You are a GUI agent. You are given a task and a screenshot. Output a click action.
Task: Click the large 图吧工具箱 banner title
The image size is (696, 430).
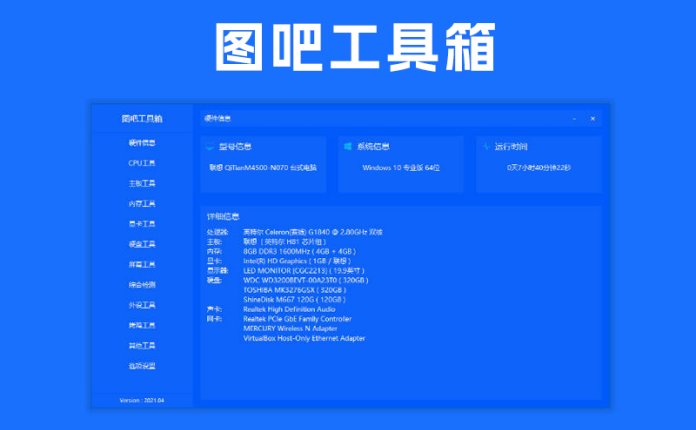[355, 47]
